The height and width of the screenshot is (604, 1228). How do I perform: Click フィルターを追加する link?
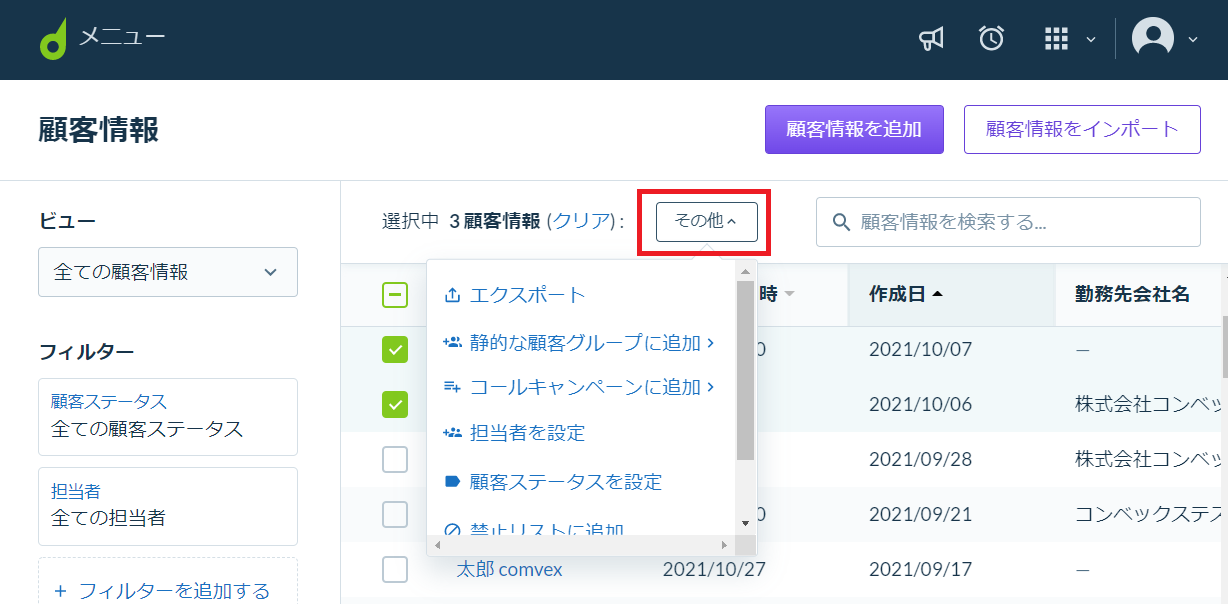click(x=163, y=591)
